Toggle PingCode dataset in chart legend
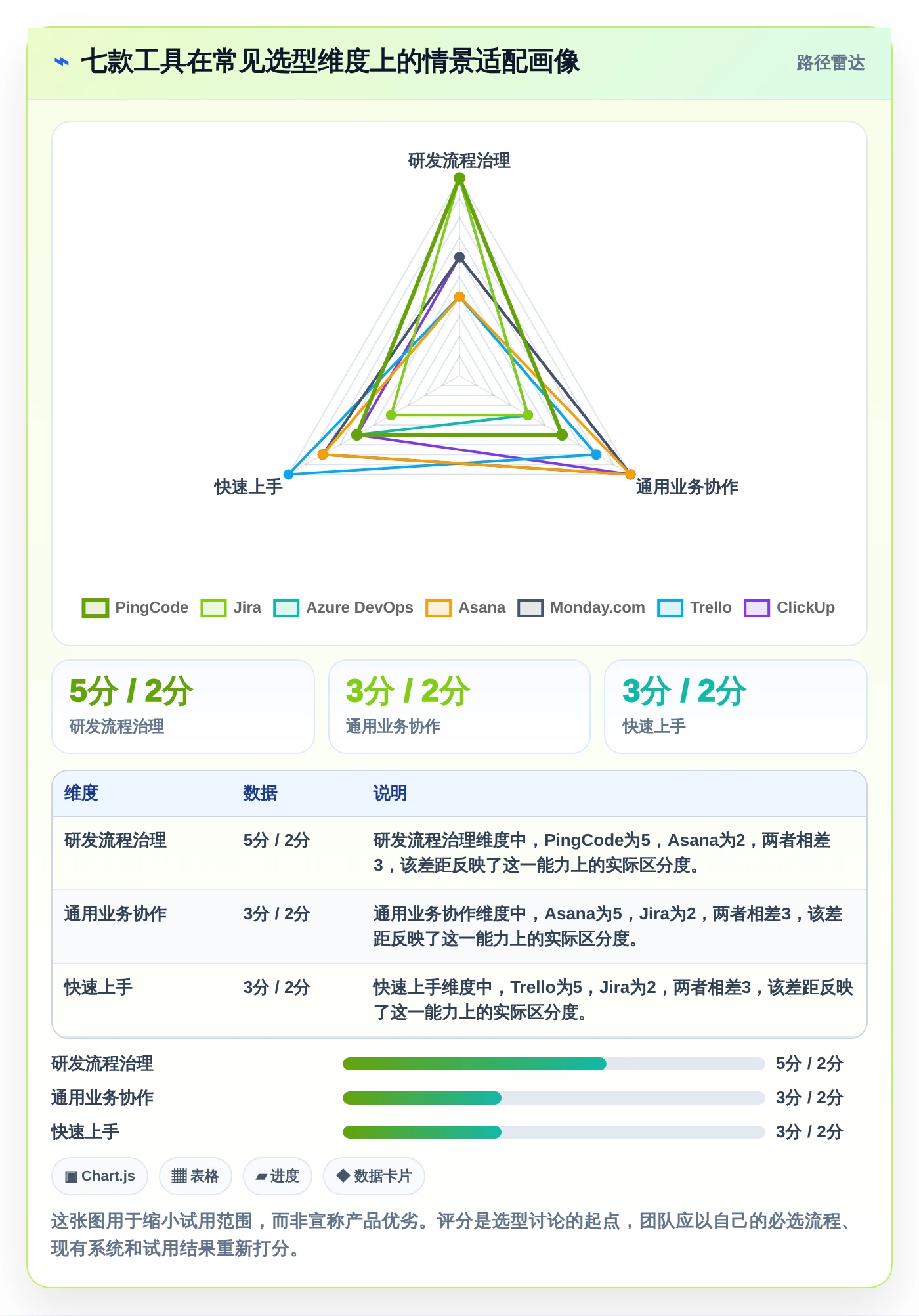The width and height of the screenshot is (919, 1316). pos(135,607)
